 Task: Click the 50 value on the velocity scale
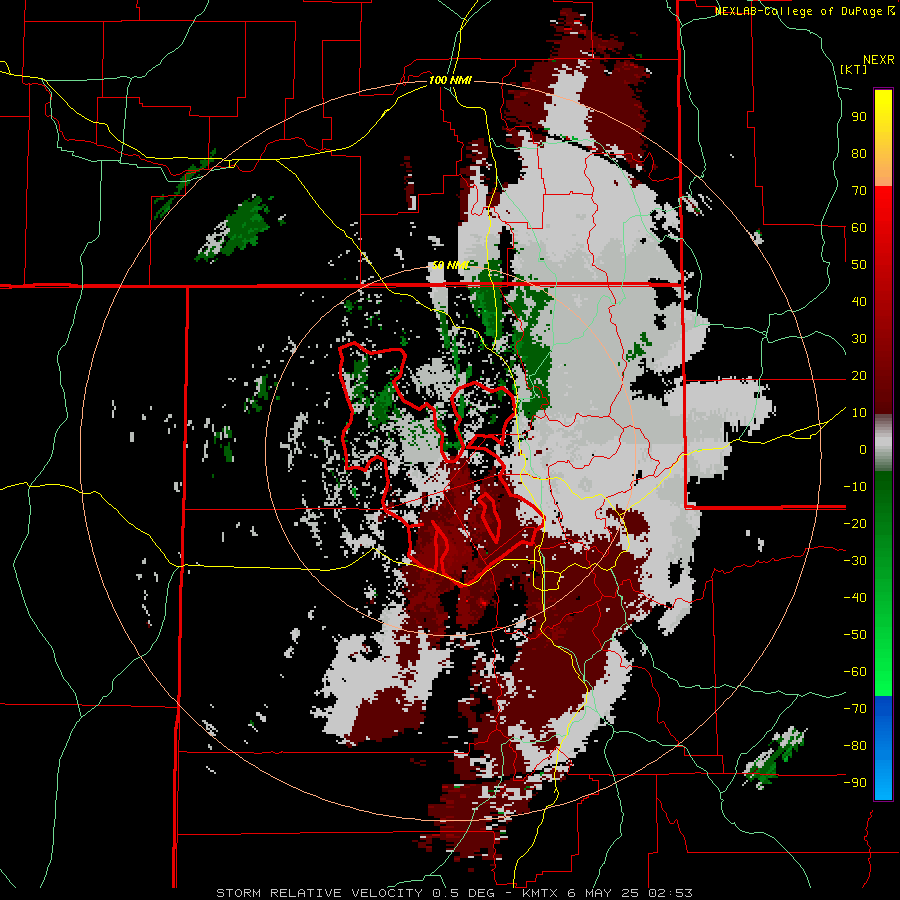click(859, 265)
